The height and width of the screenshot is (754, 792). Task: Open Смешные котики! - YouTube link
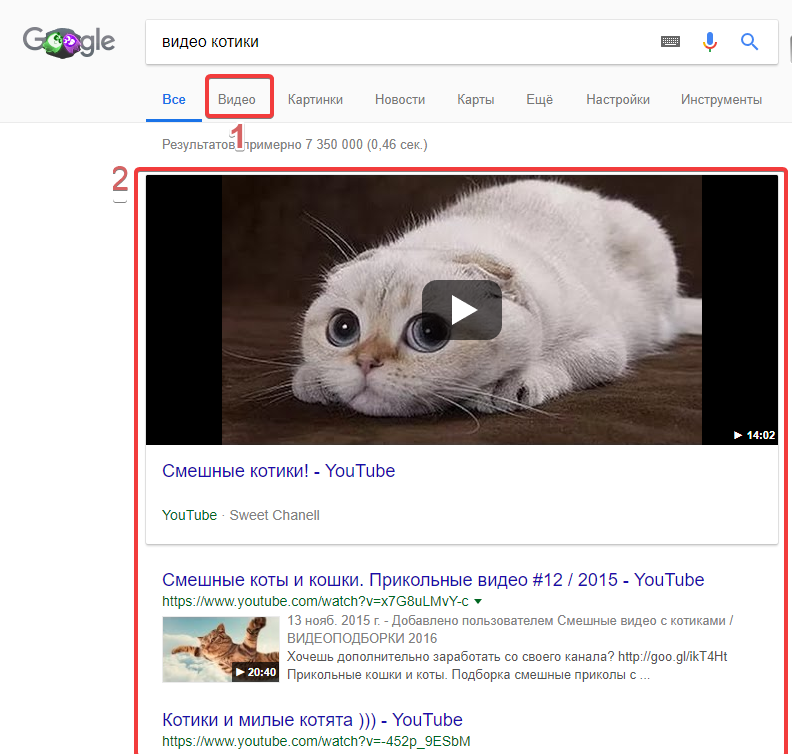[278, 471]
